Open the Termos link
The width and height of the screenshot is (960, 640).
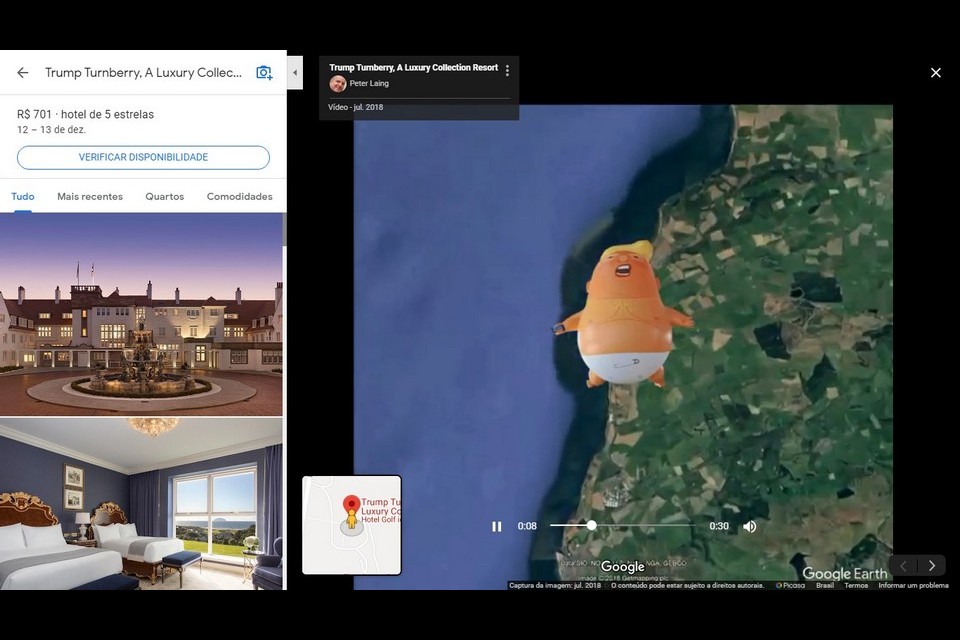tap(856, 585)
